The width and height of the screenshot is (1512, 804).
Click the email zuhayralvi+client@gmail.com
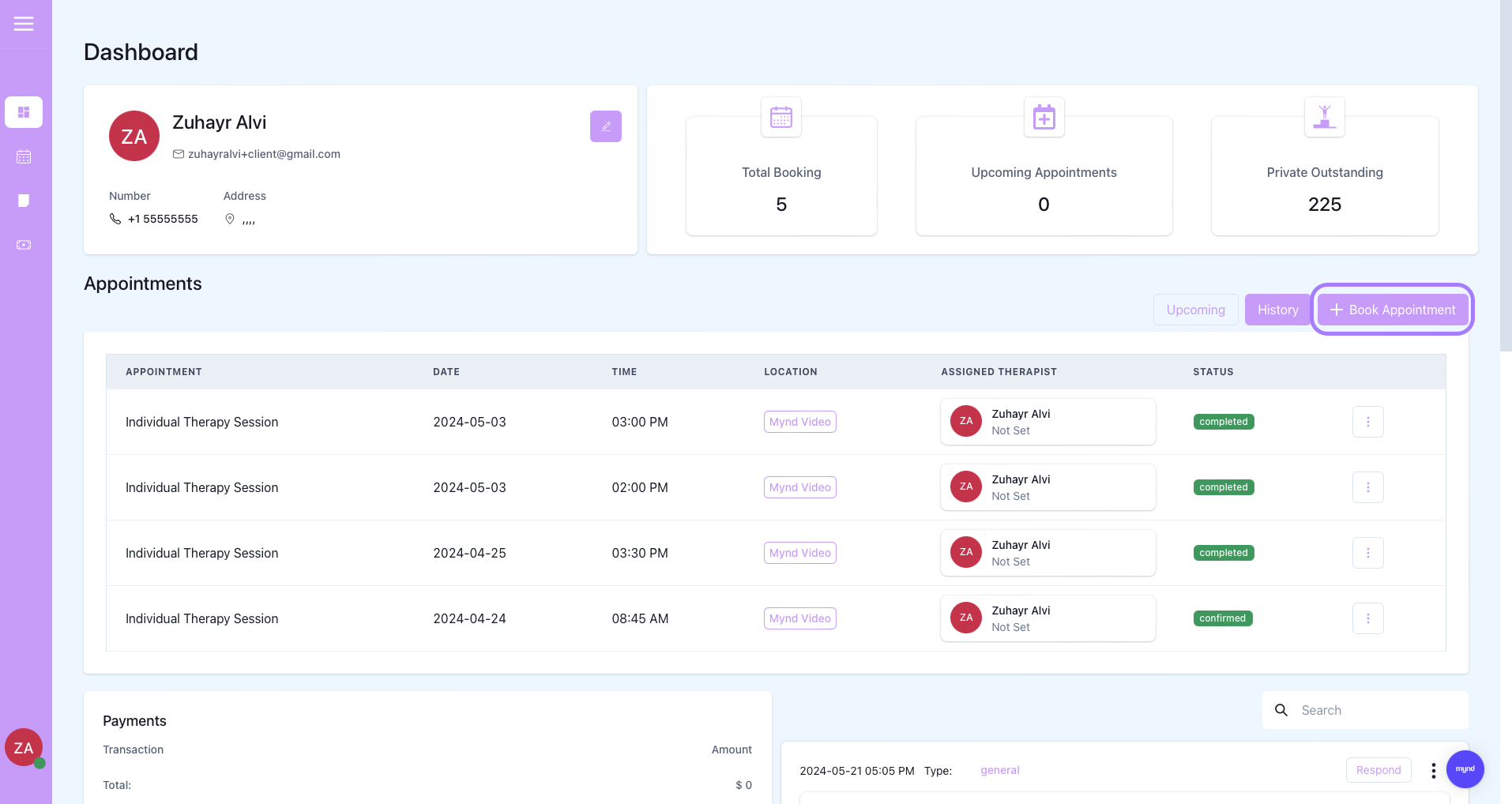coord(264,154)
